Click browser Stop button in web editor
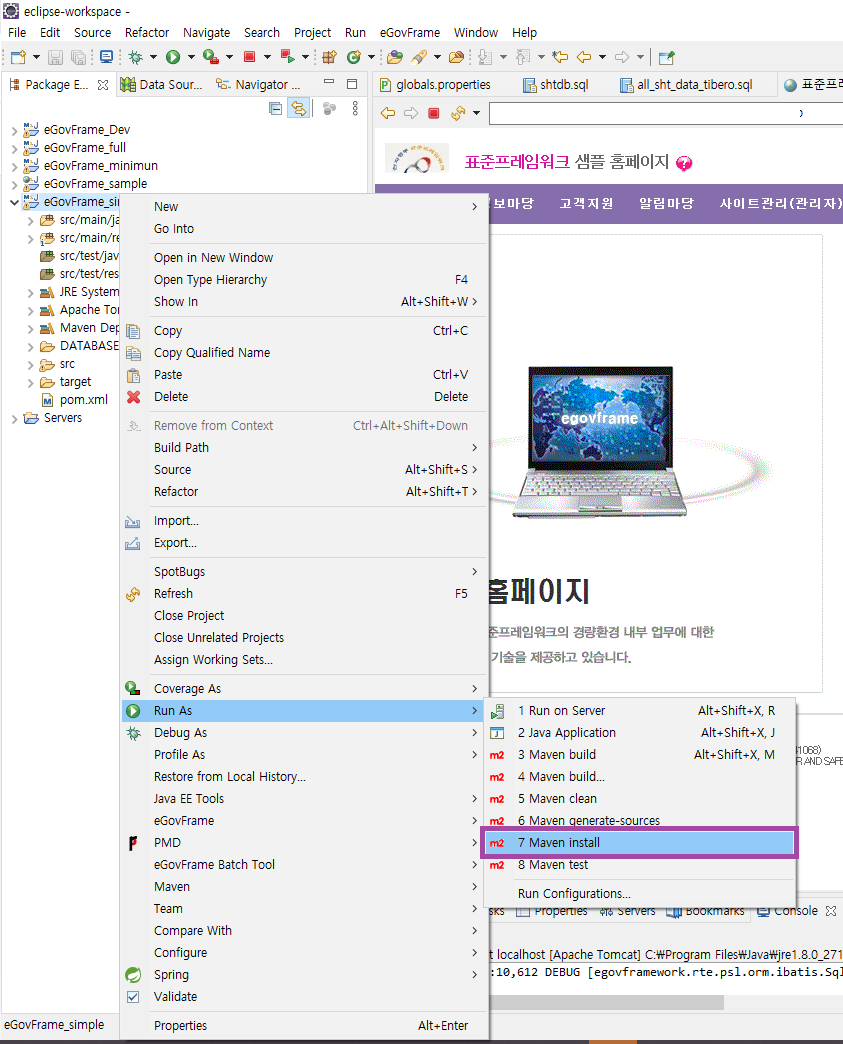This screenshot has width=843, height=1044. [433, 113]
